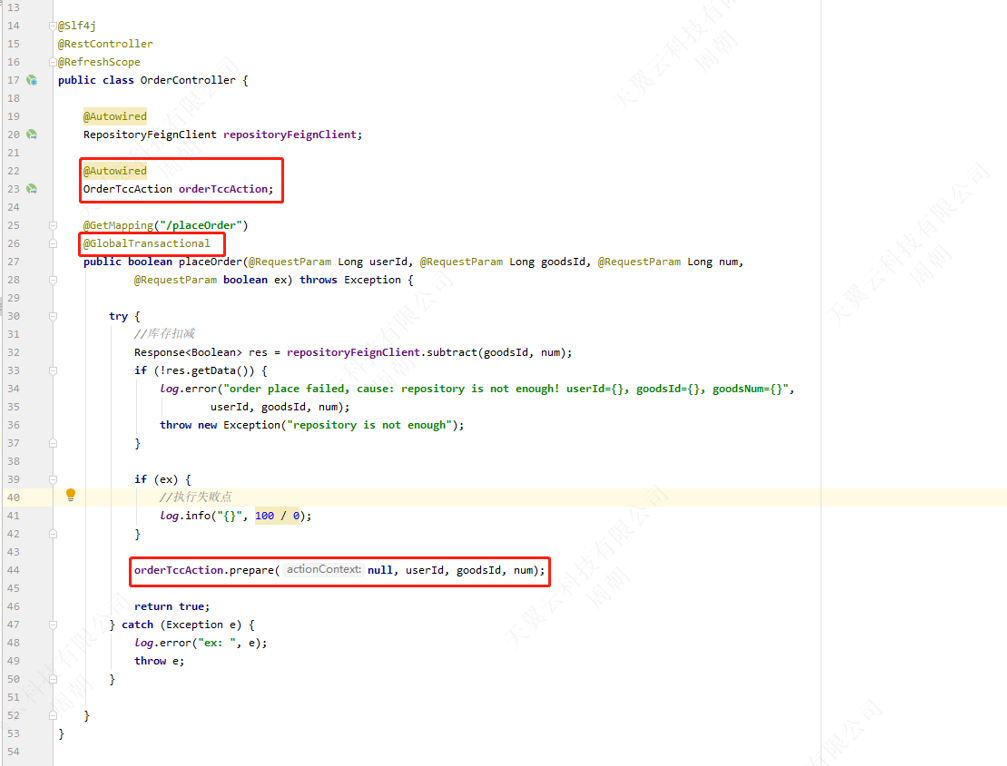
Task: Toggle the fold marker beside @GlobalTransactional
Action: pos(53,244)
